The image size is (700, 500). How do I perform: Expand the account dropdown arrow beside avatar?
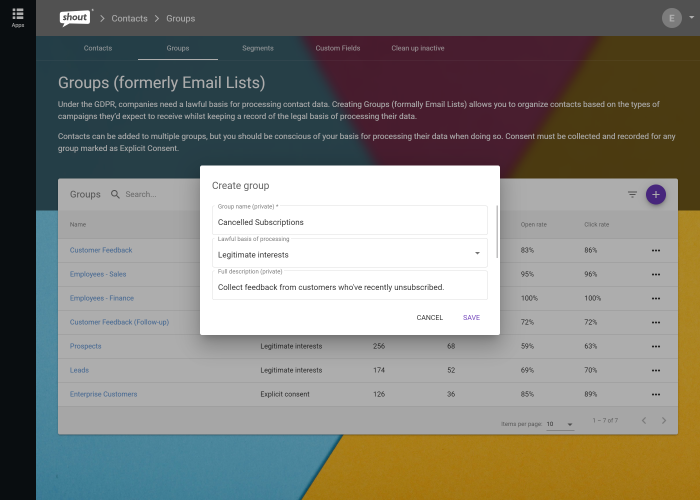(692, 17)
